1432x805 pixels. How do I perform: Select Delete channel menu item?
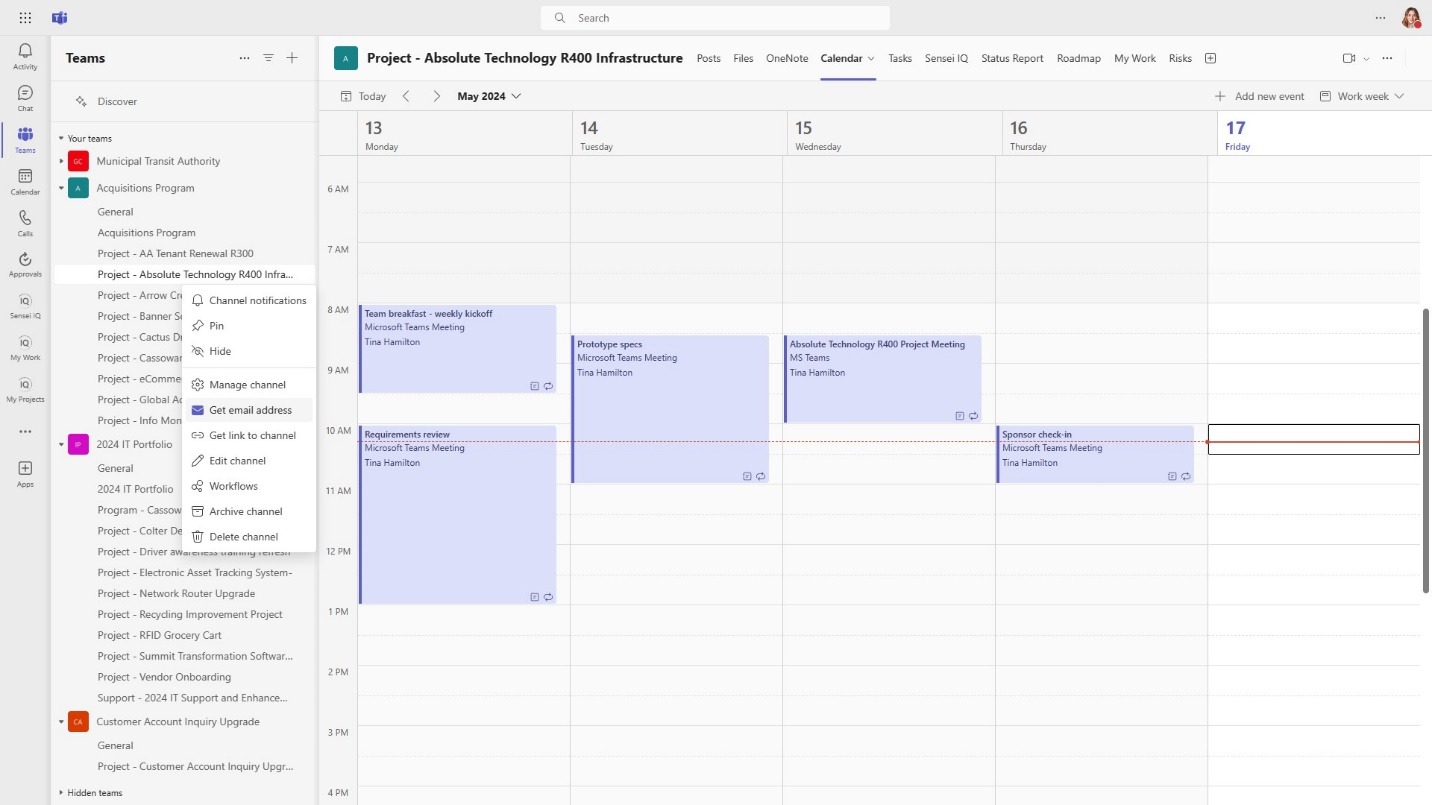point(250,537)
